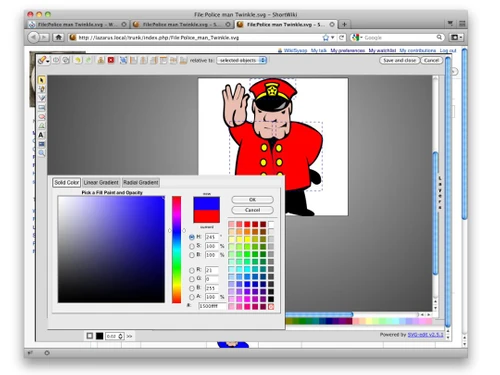500x375 pixels.
Task: Click Cancel button next to Save and close
Action: point(432,60)
